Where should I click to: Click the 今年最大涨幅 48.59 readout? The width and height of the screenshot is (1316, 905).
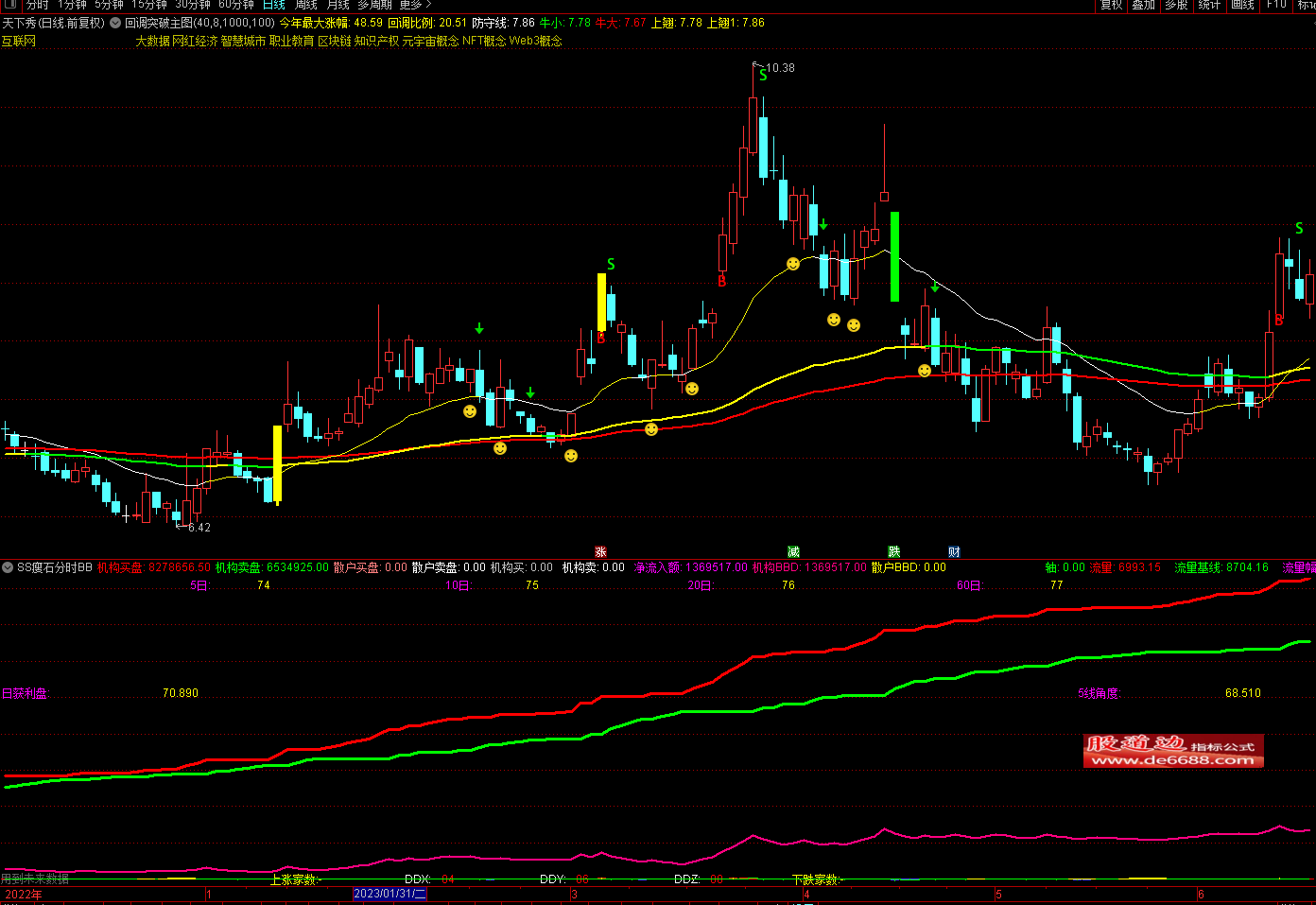[x=331, y=23]
